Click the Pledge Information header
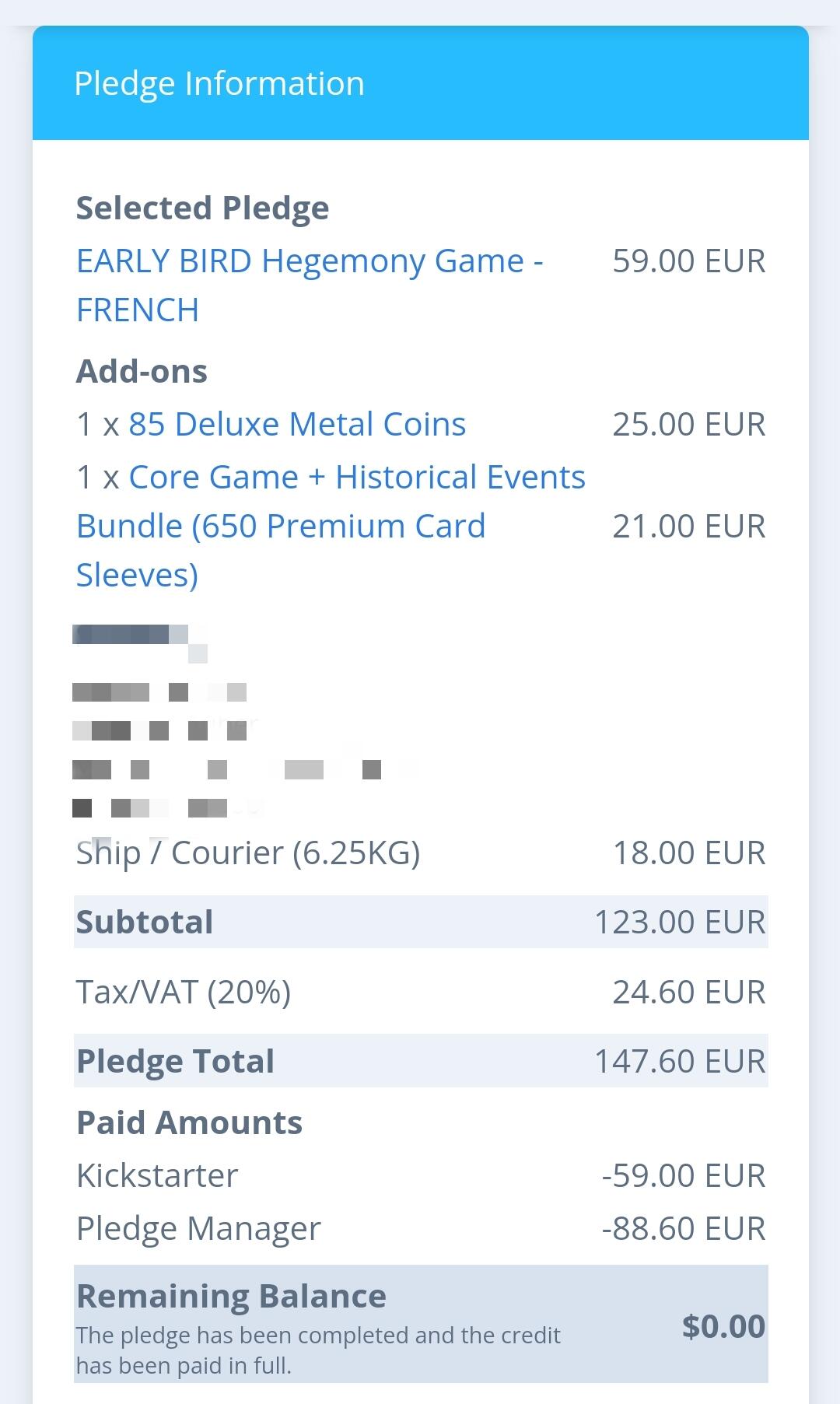The height and width of the screenshot is (1404, 840). [219, 83]
